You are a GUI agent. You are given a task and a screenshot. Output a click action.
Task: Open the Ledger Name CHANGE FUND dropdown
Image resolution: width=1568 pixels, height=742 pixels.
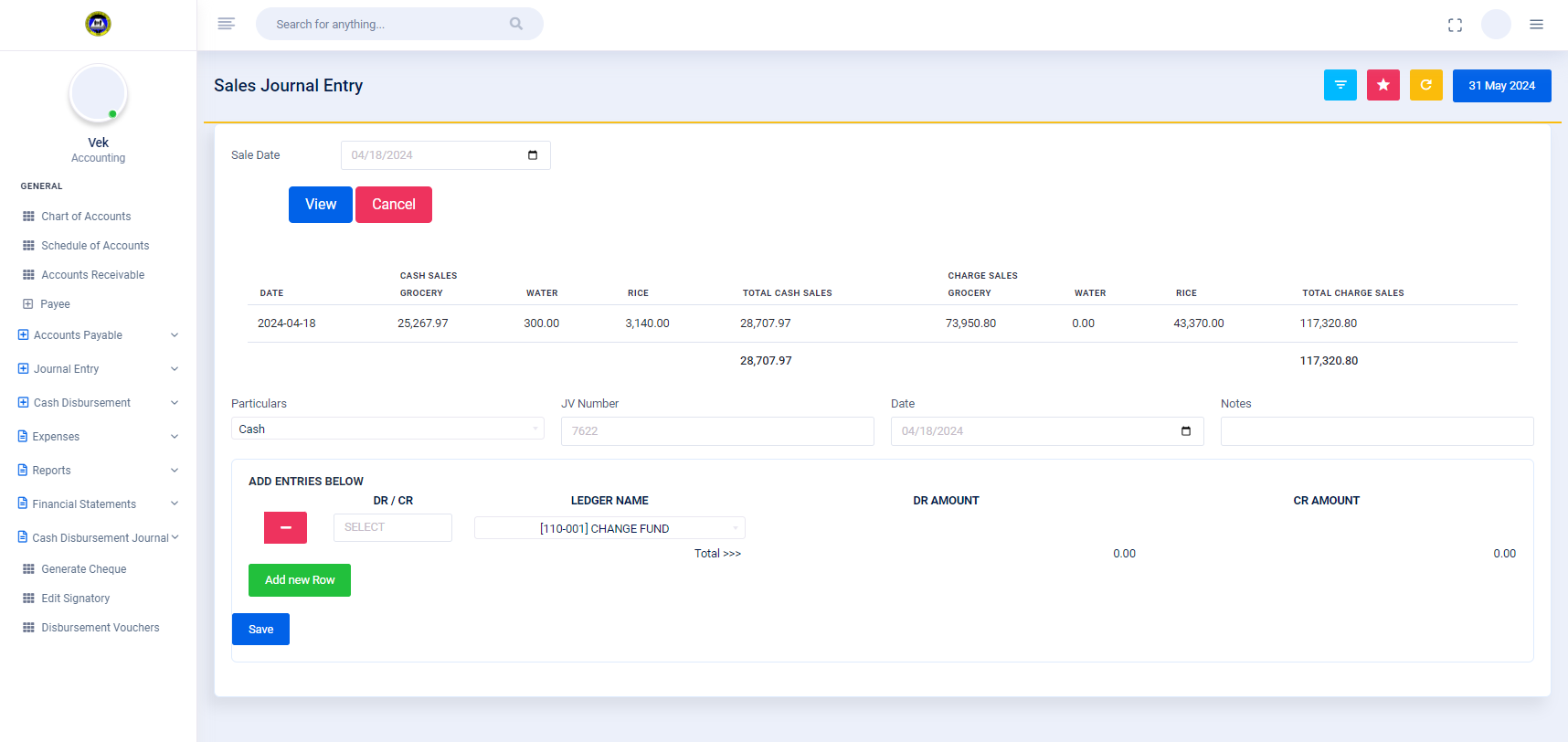[609, 528]
